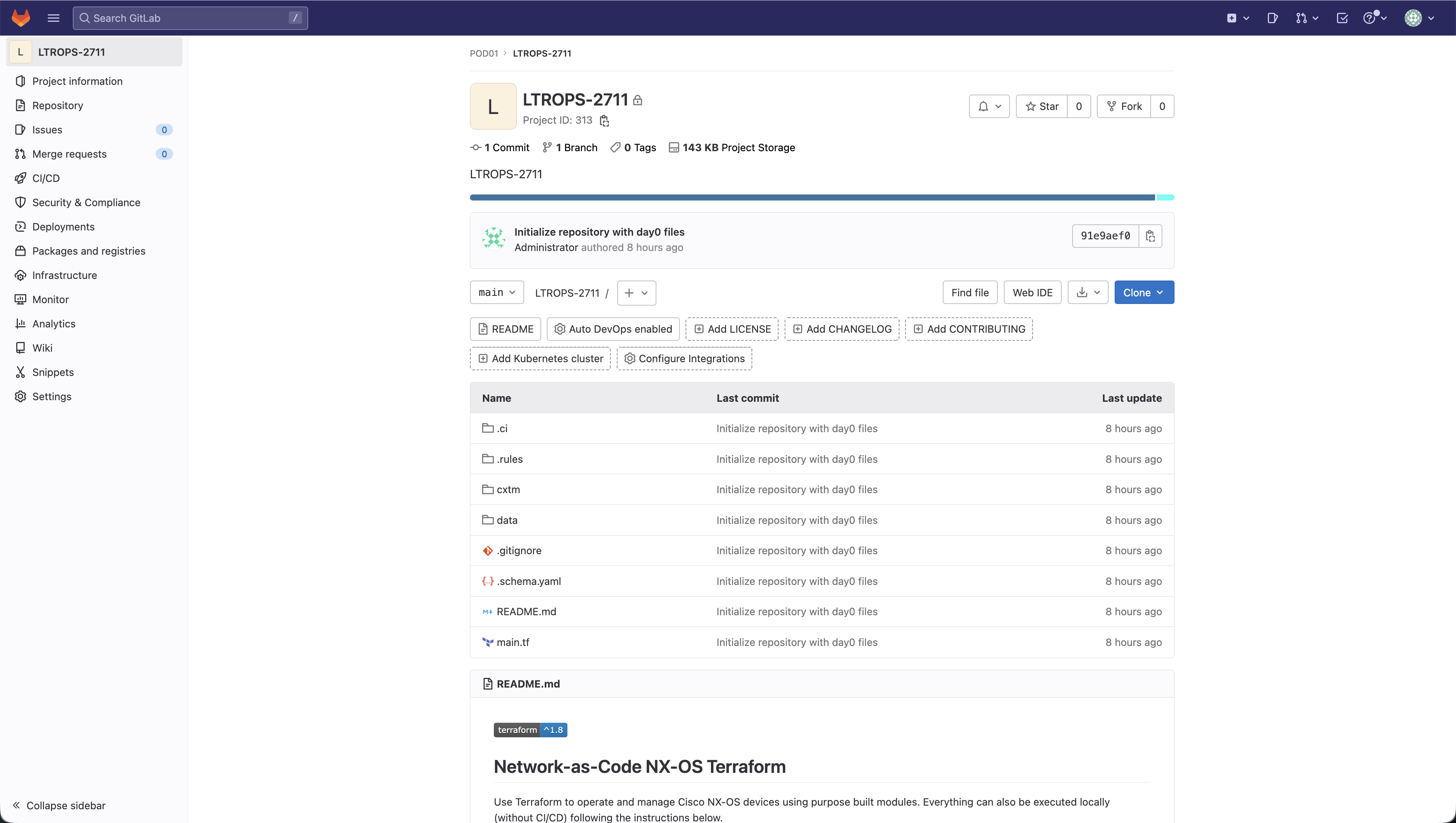The width and height of the screenshot is (1456, 823).
Task: Open the main.tf file
Action: click(512, 642)
